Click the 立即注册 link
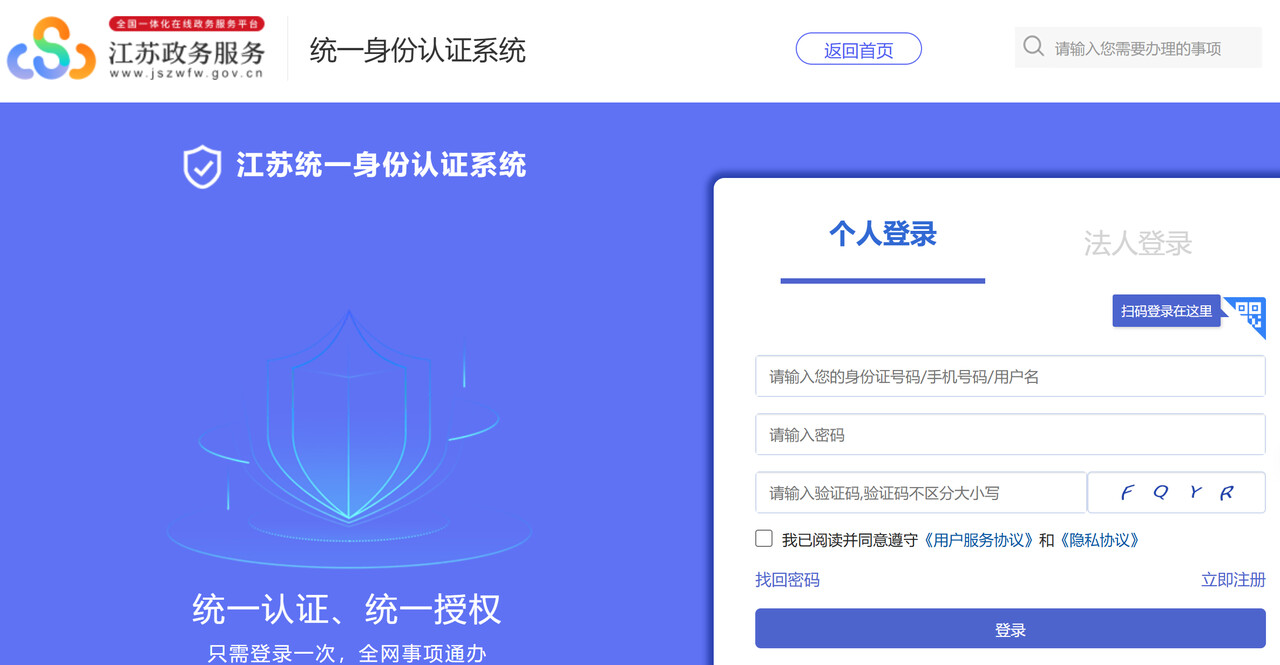This screenshot has height=665, width=1280. click(x=1233, y=580)
